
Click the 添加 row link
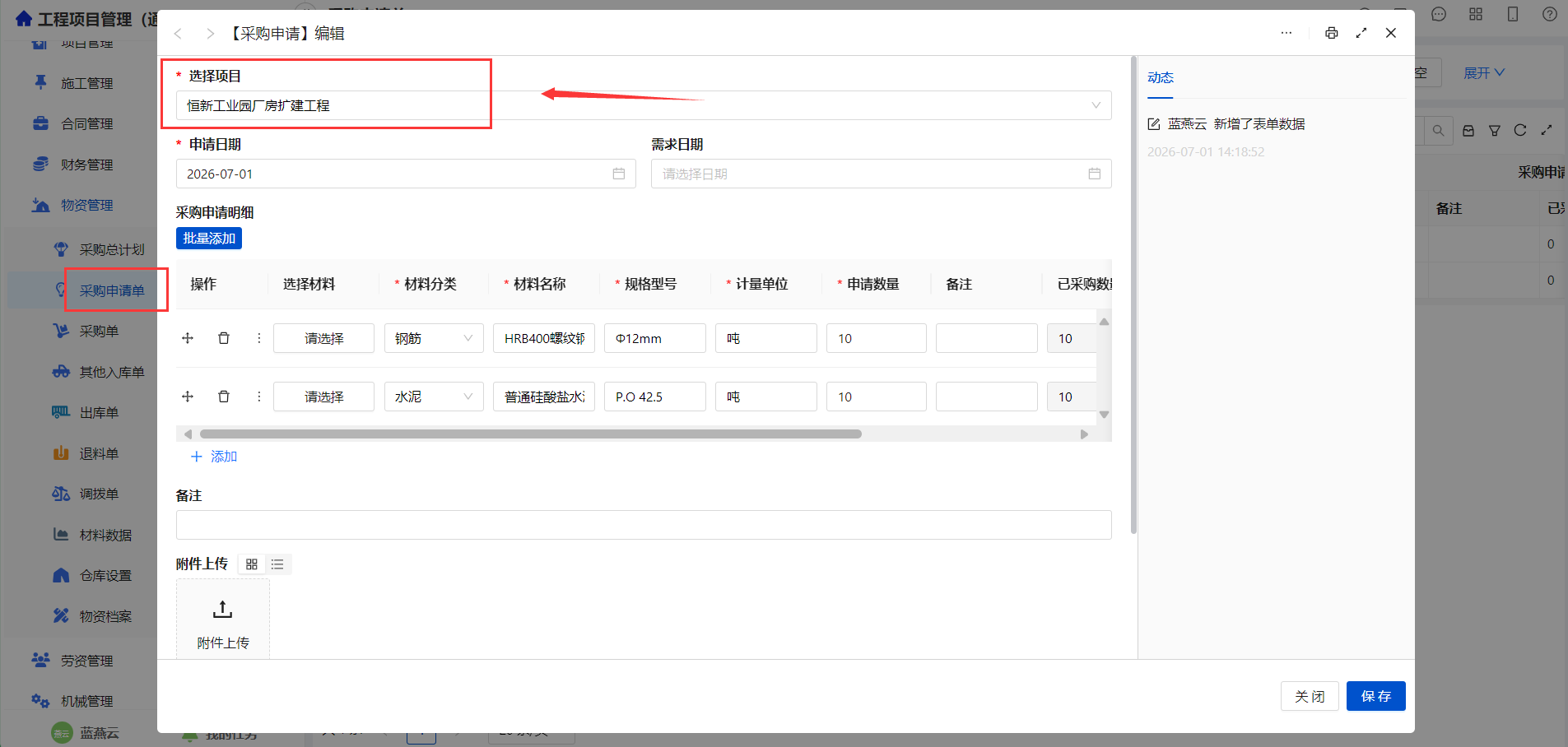click(x=215, y=456)
